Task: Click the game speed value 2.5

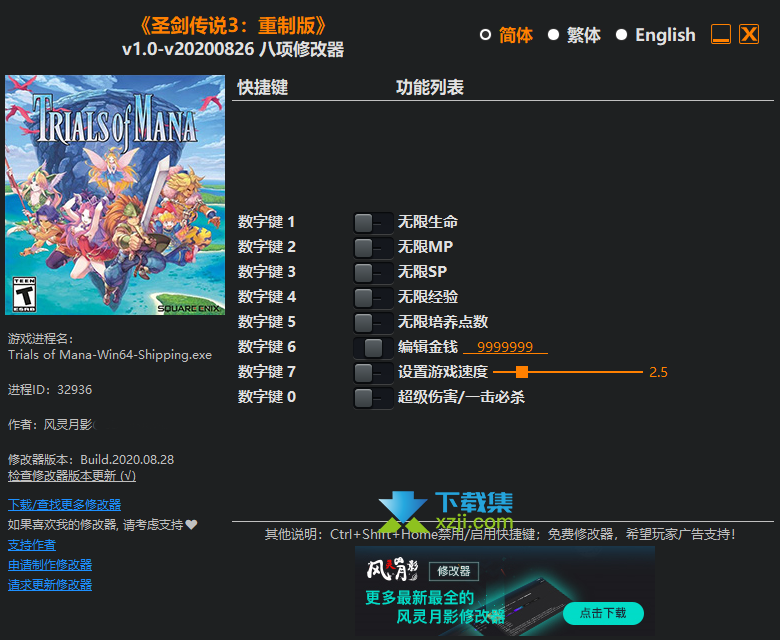Action: [658, 372]
